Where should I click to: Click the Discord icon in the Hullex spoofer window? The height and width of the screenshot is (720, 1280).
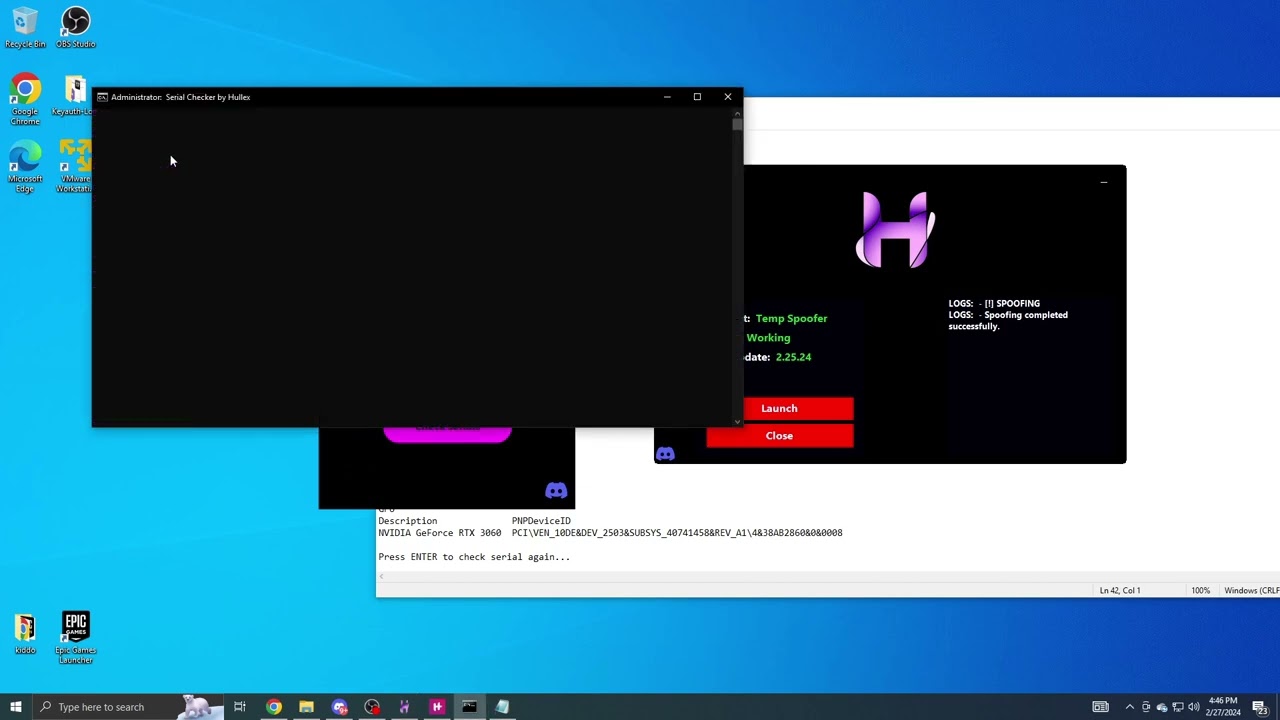pyautogui.click(x=665, y=454)
